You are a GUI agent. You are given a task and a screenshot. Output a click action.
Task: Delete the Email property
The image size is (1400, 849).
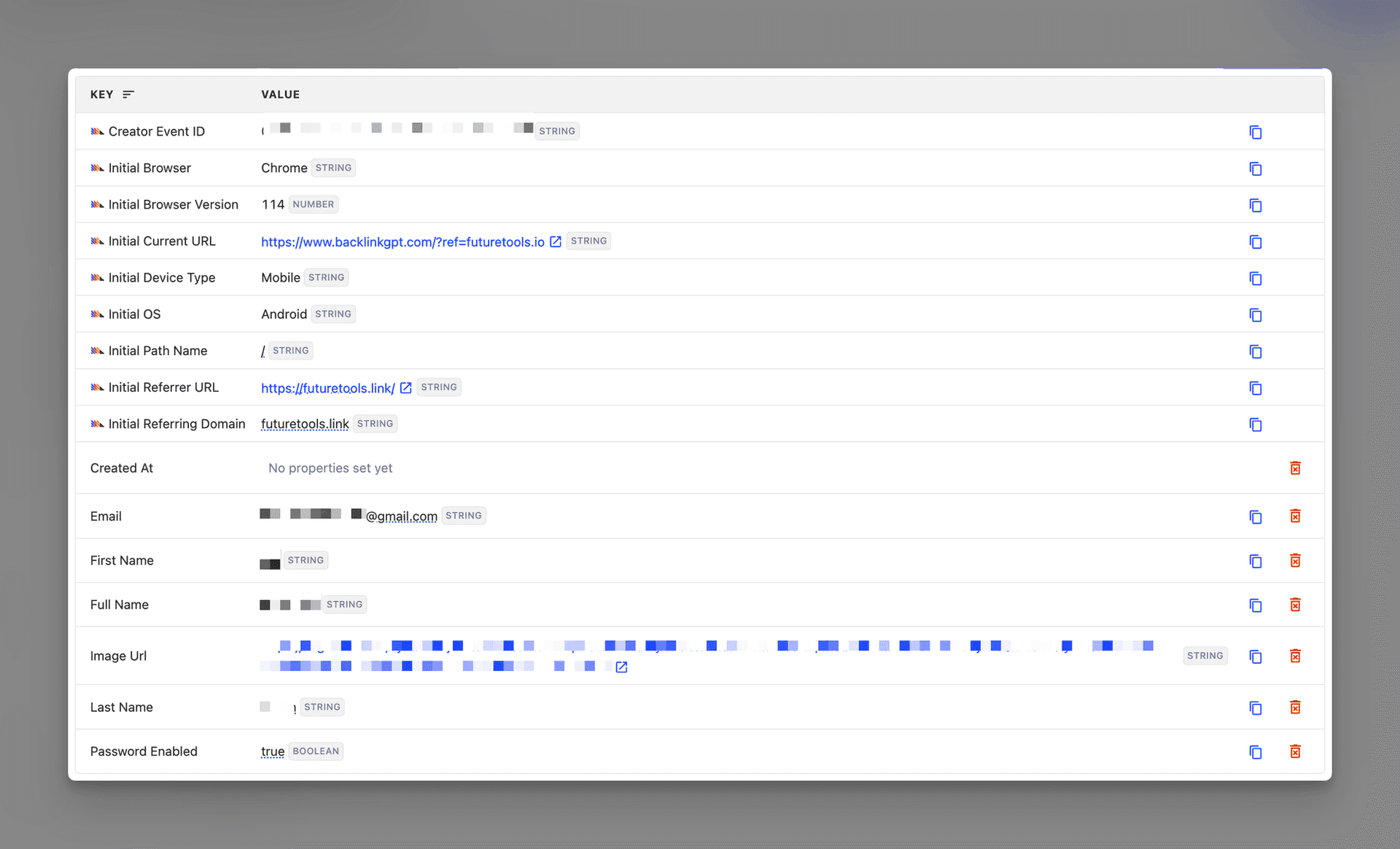coord(1295,516)
